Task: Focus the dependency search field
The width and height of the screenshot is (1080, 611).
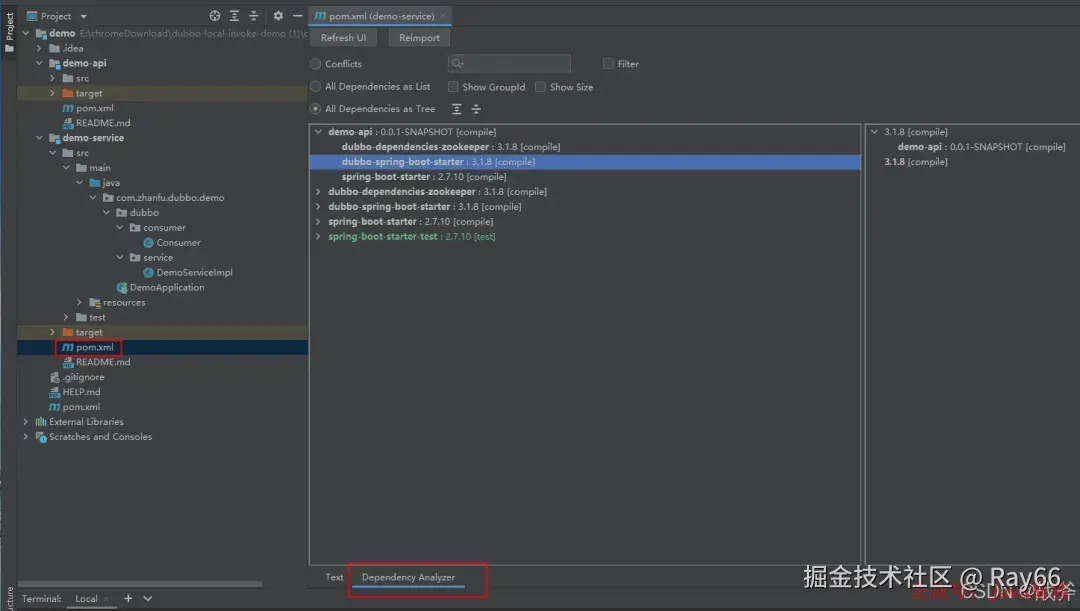Action: [509, 63]
